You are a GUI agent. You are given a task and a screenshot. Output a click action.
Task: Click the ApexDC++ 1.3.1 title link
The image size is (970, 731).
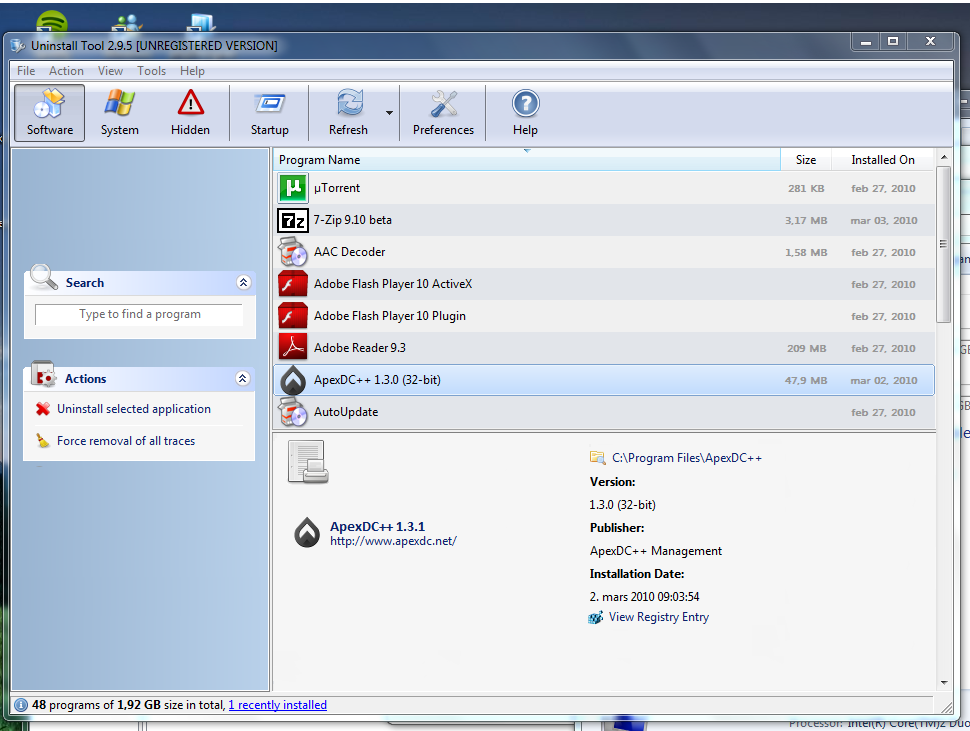click(x=377, y=526)
